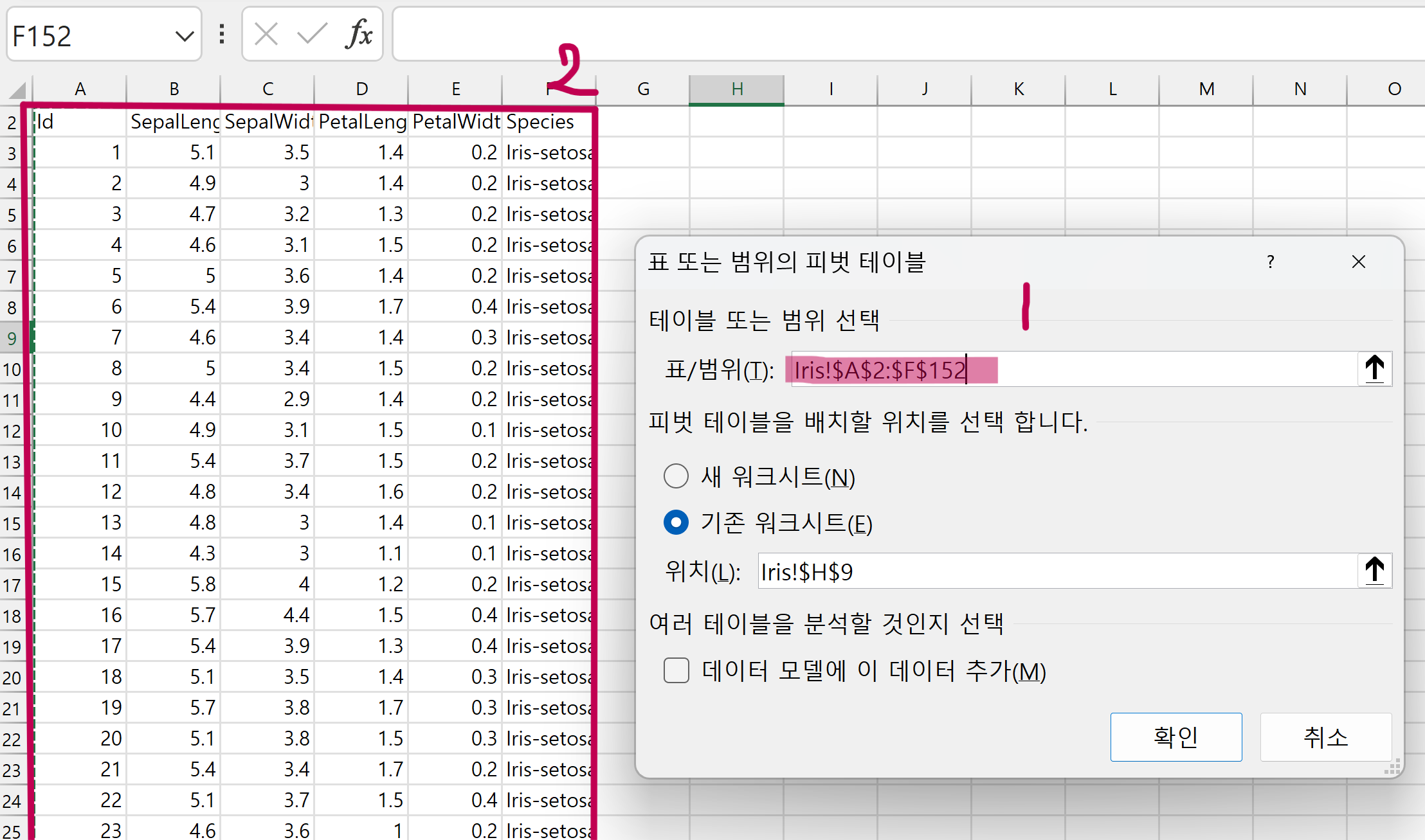Screen dimensions: 1425x840
Task: Click empty cell H3
Action: [x=737, y=152]
